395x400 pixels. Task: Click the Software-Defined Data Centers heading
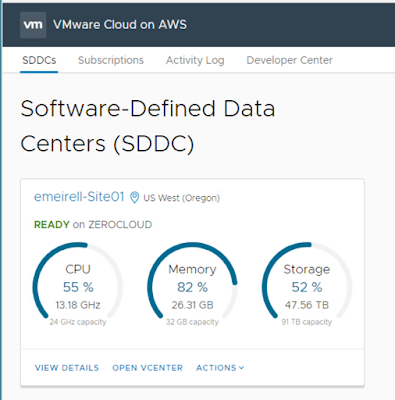point(148,126)
